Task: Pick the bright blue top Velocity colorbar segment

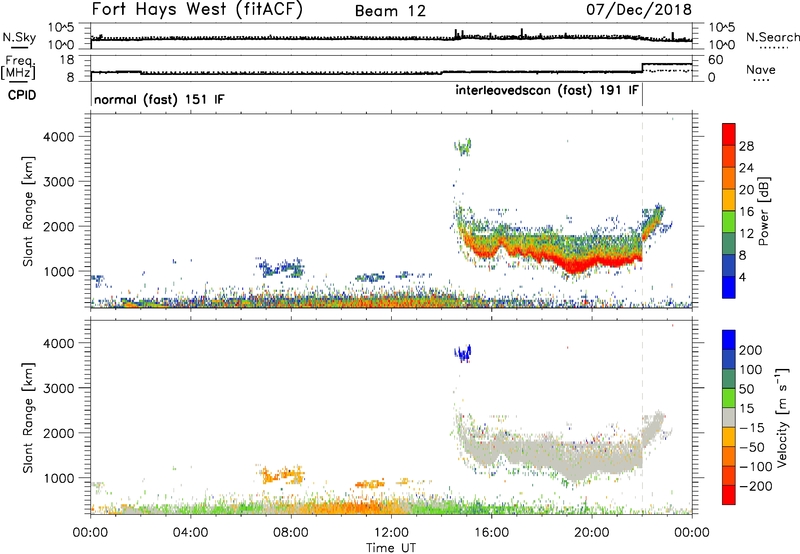Action: pyautogui.click(x=729, y=340)
